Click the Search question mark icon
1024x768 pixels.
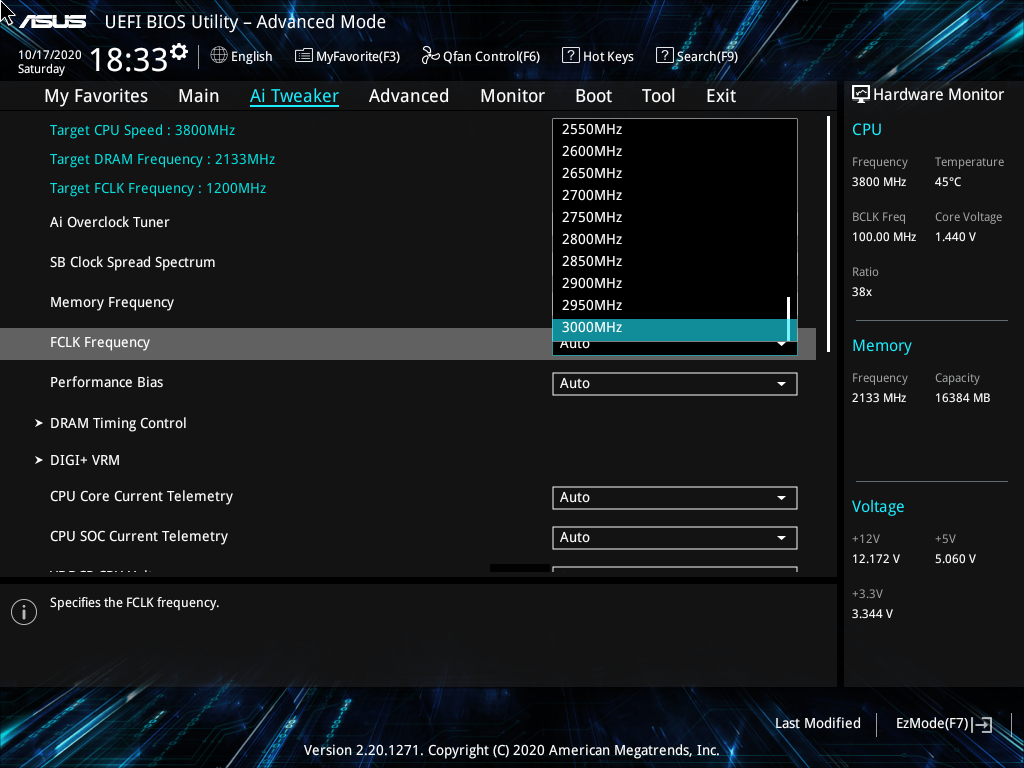click(x=664, y=56)
